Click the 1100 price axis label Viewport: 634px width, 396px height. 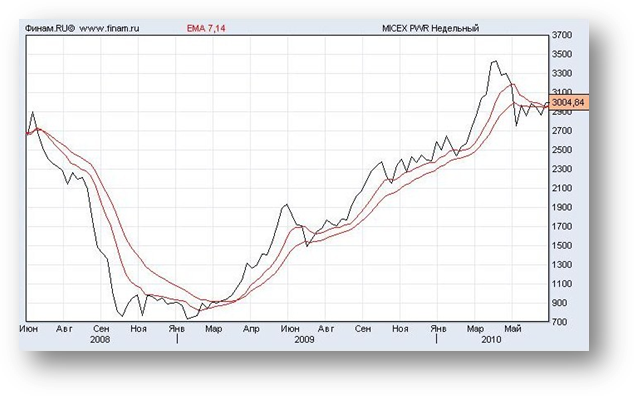(562, 284)
